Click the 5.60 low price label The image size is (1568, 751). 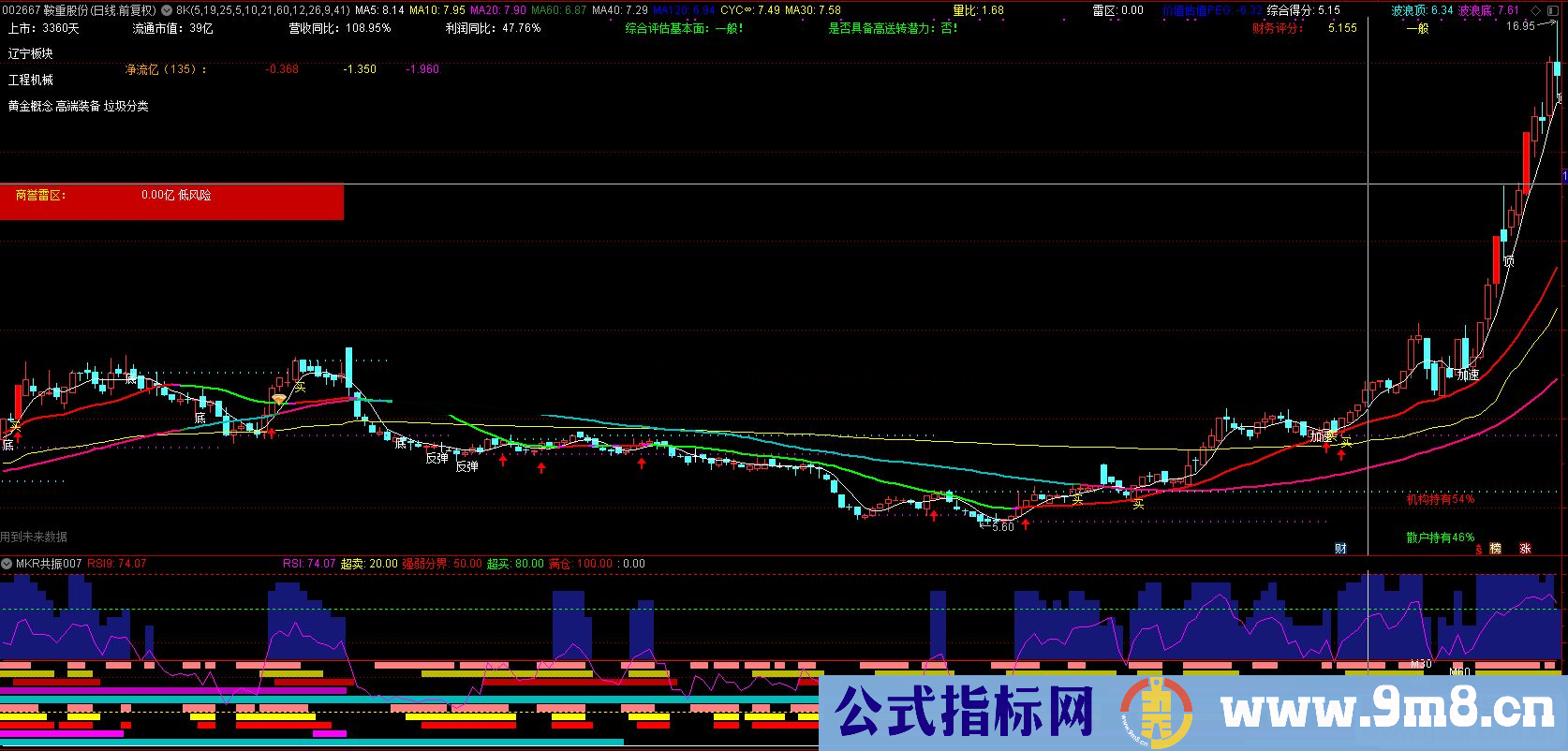point(1002,527)
